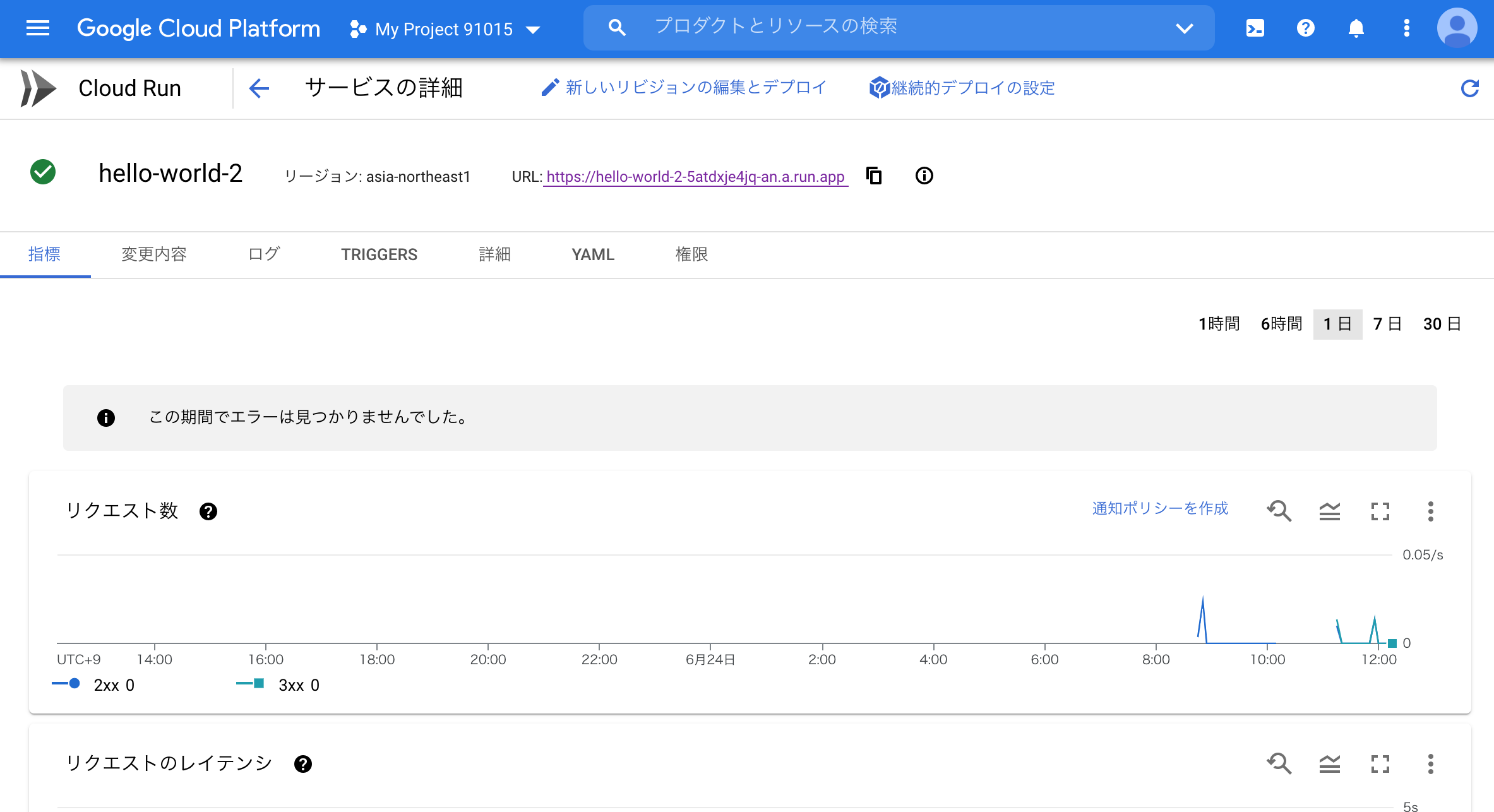Open the explore data magnifier on リクエスト数 chart
Image resolution: width=1494 pixels, height=812 pixels.
(x=1279, y=511)
